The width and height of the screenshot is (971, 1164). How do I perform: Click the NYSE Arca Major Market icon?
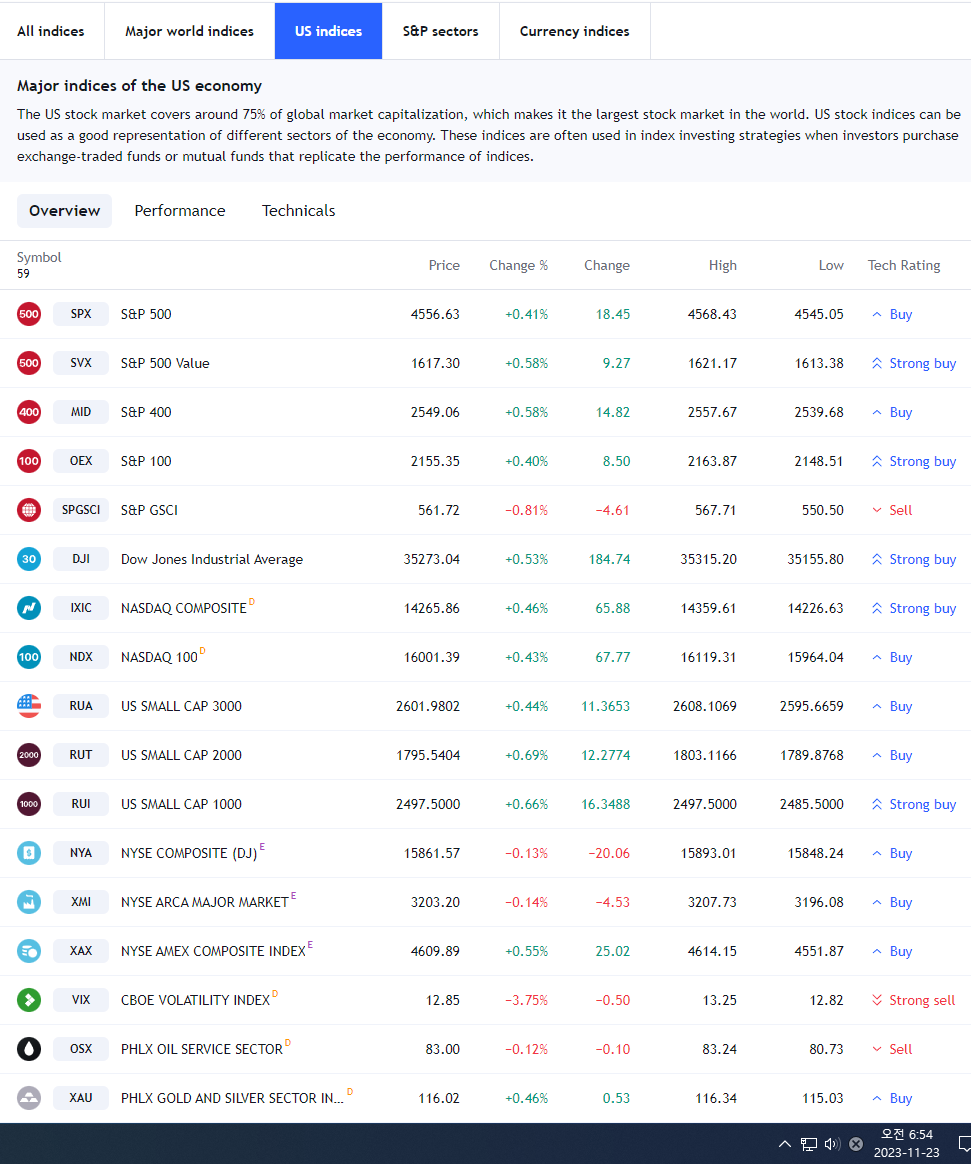click(x=29, y=902)
